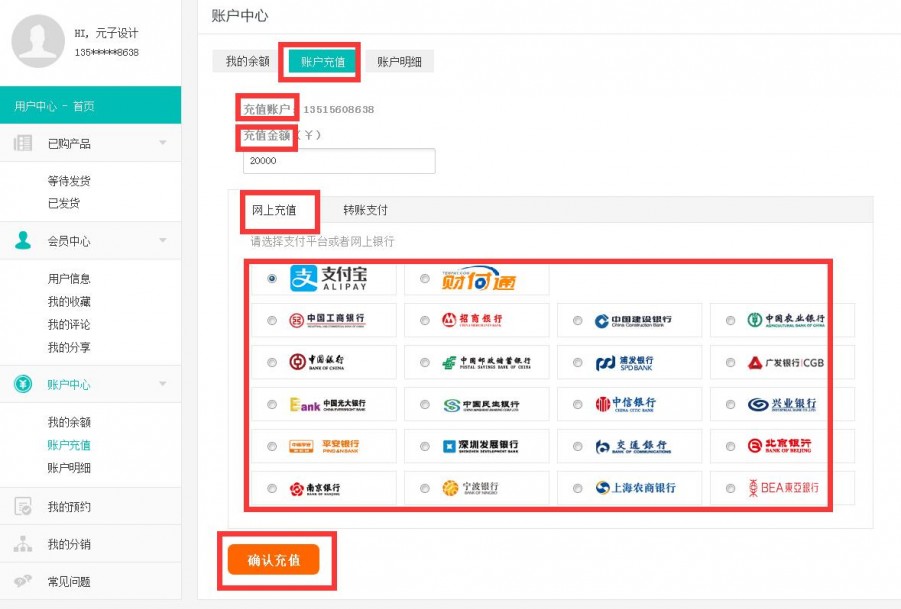The height and width of the screenshot is (609, 901).
Task: Click the 中国光大银行 logo
Action: coord(328,404)
